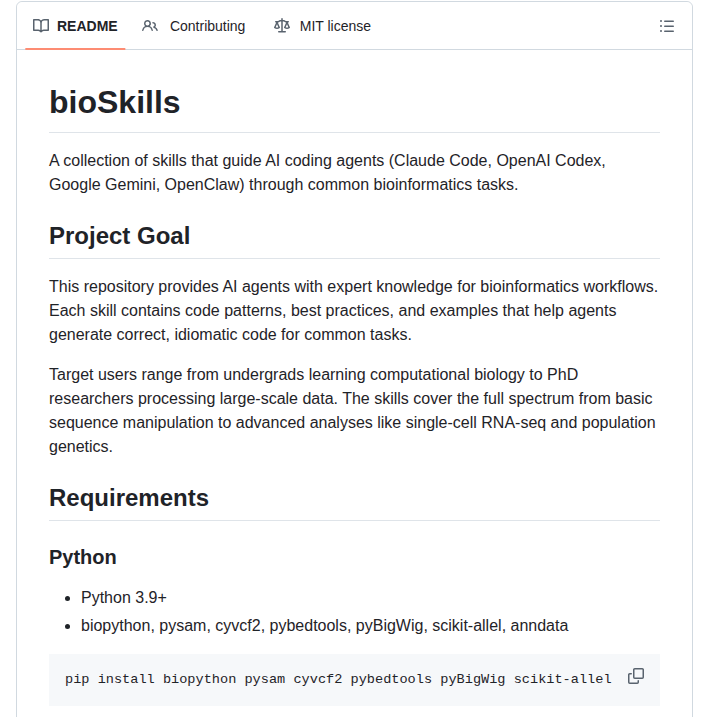
Task: Click the README book icon
Action: coord(41,26)
